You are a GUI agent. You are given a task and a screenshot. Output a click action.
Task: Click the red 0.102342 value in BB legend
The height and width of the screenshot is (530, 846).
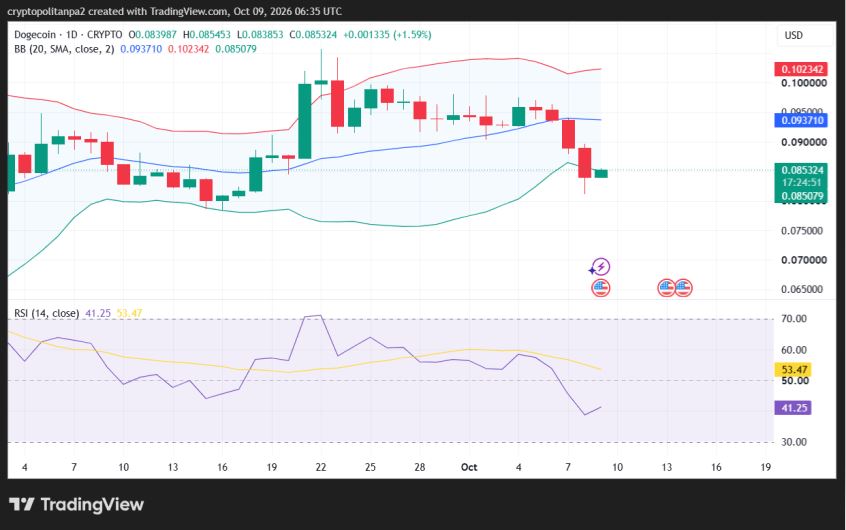[188, 49]
